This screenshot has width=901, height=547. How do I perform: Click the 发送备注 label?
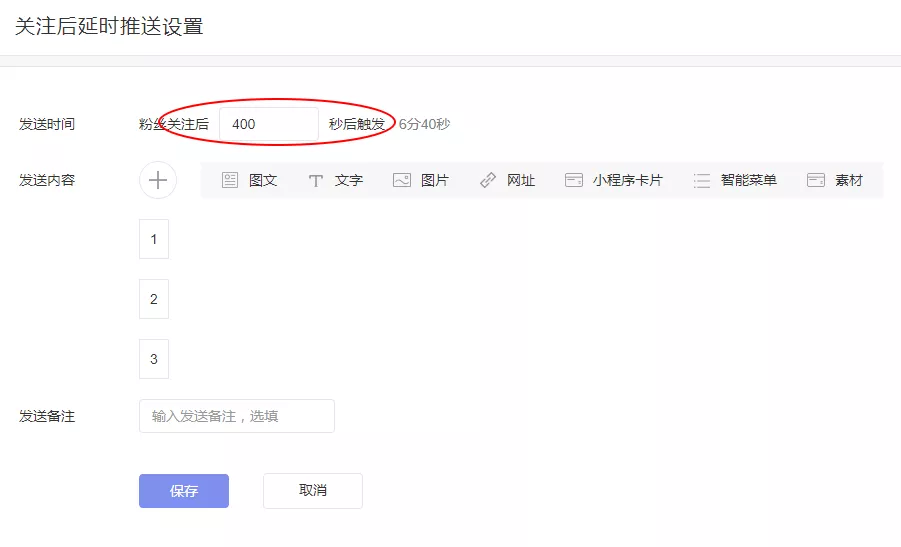(x=47, y=416)
